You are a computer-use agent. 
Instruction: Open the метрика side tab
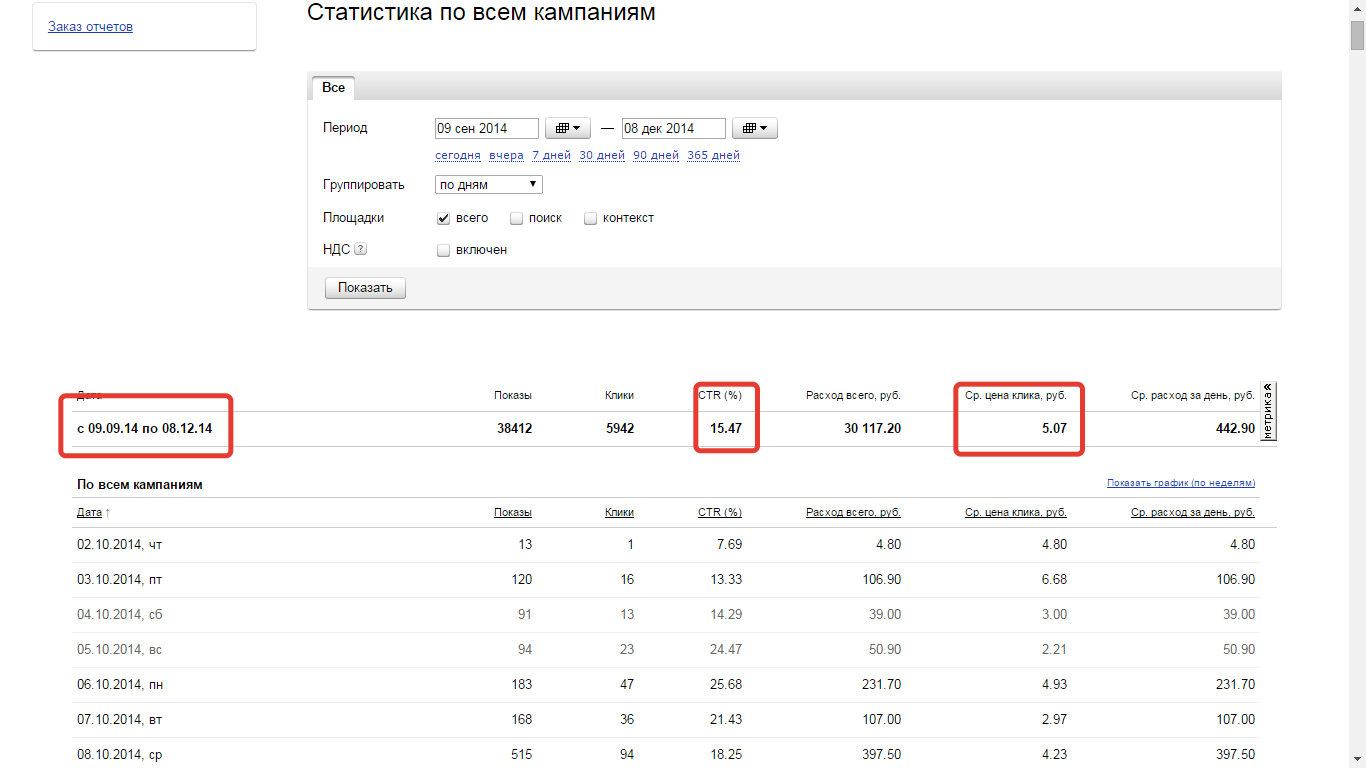coord(1268,411)
